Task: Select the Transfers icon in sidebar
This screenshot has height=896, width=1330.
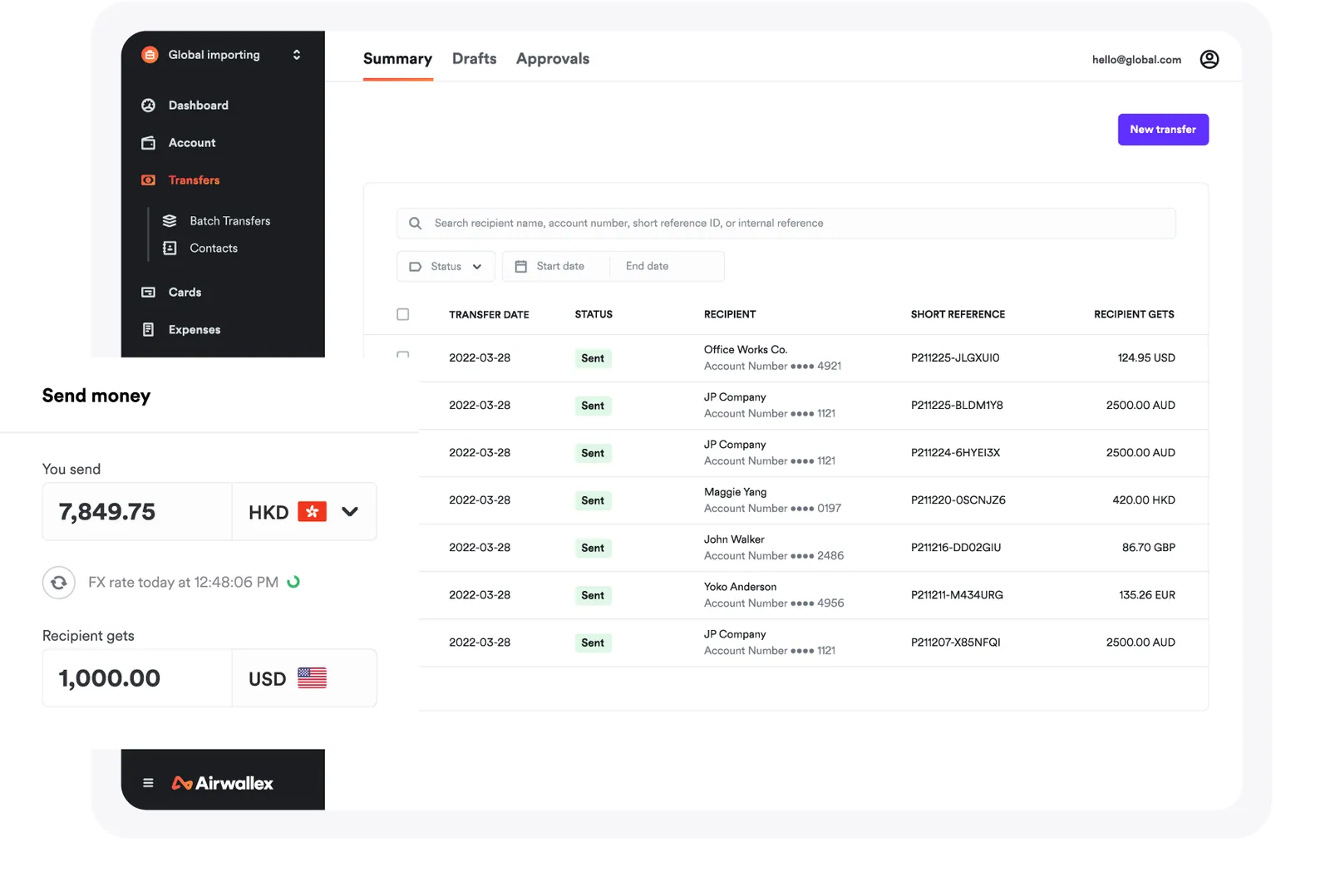Action: coord(149,180)
